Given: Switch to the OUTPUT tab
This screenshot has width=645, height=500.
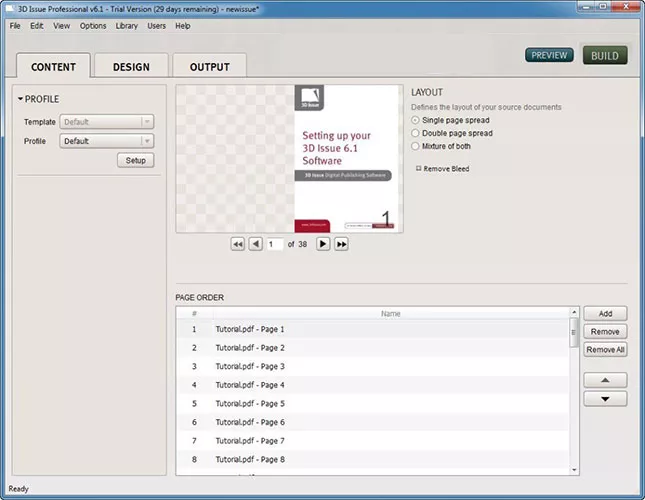Looking at the screenshot, I should pos(209,66).
